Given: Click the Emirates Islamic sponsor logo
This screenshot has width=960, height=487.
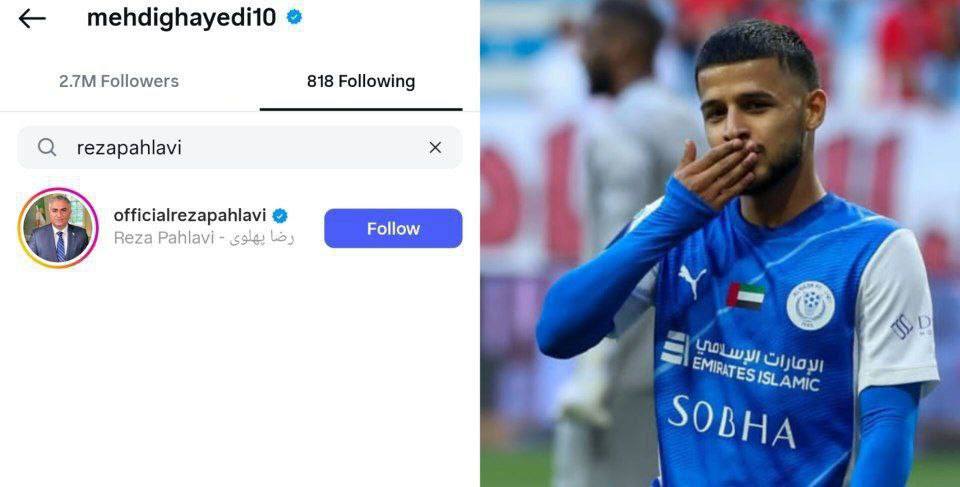Looking at the screenshot, I should point(742,360).
